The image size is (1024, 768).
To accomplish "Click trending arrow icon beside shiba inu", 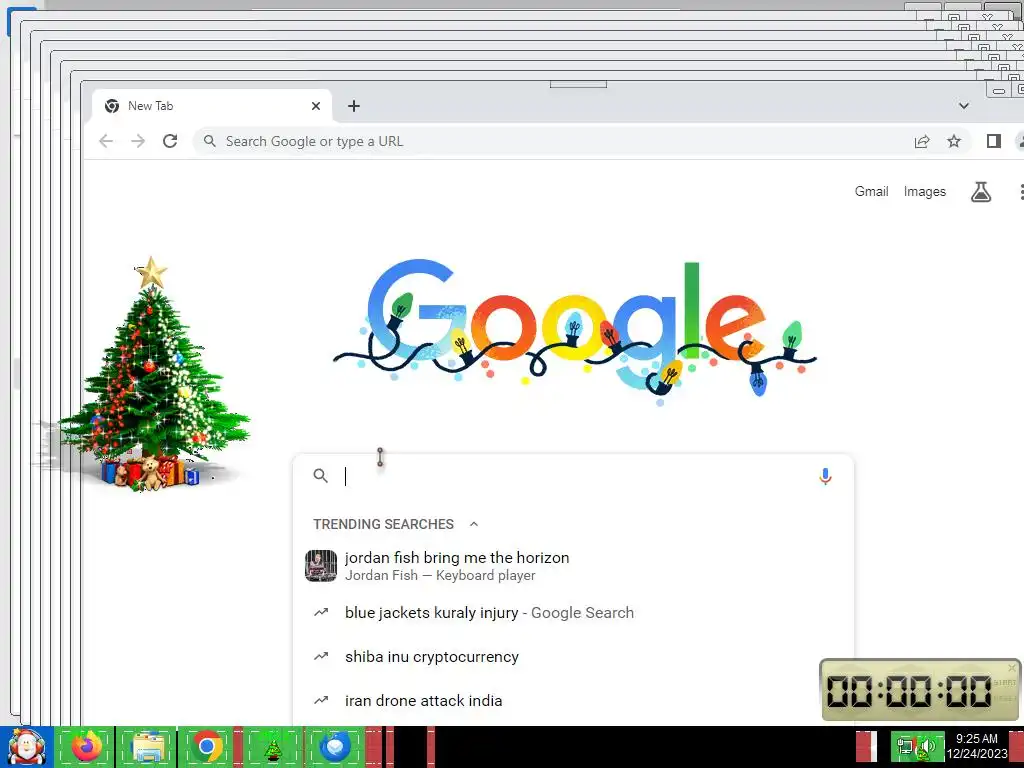I will 321,656.
